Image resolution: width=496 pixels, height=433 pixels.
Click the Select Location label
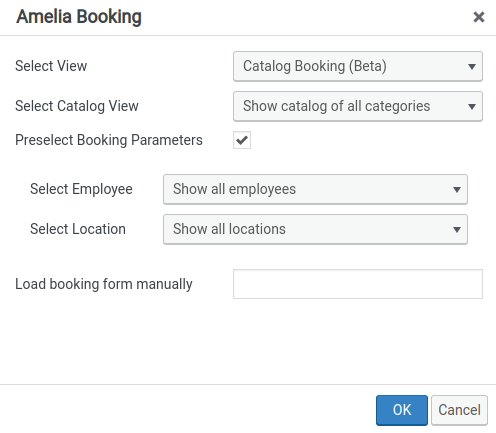(x=78, y=229)
